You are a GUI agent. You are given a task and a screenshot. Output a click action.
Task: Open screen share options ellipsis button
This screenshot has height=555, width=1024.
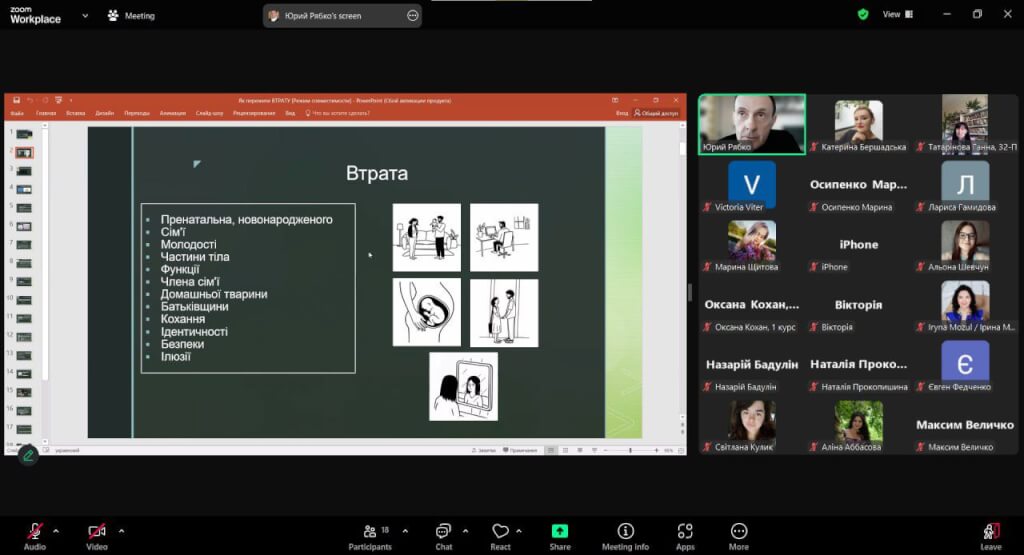tap(413, 15)
